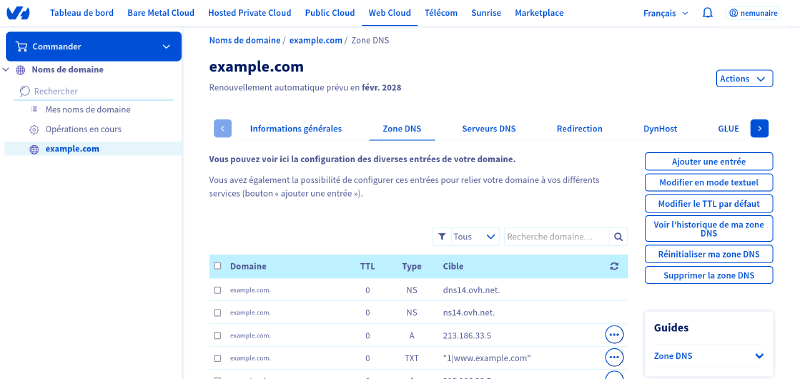Tick the checkbox for dns14.ovh.net. NS record
800x379 pixels.
pos(217,290)
